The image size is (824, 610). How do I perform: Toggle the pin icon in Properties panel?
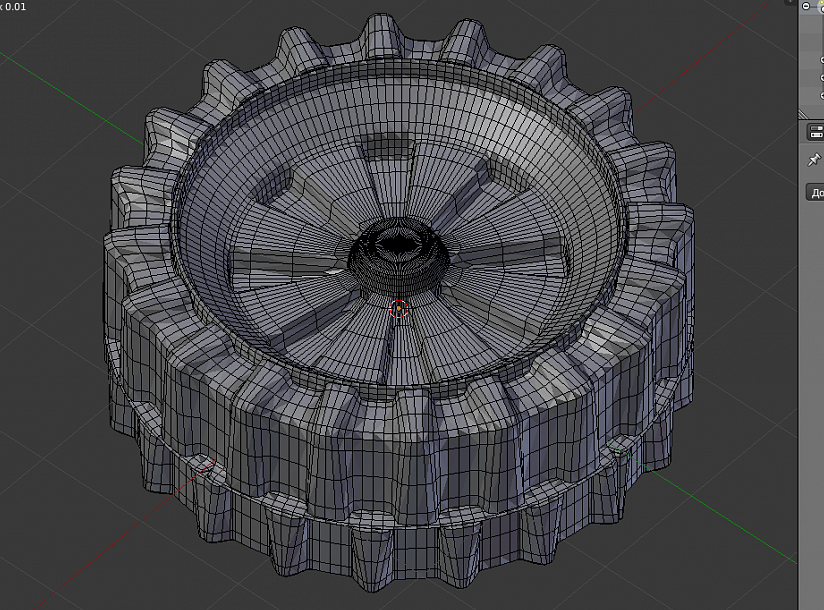pyautogui.click(x=815, y=159)
